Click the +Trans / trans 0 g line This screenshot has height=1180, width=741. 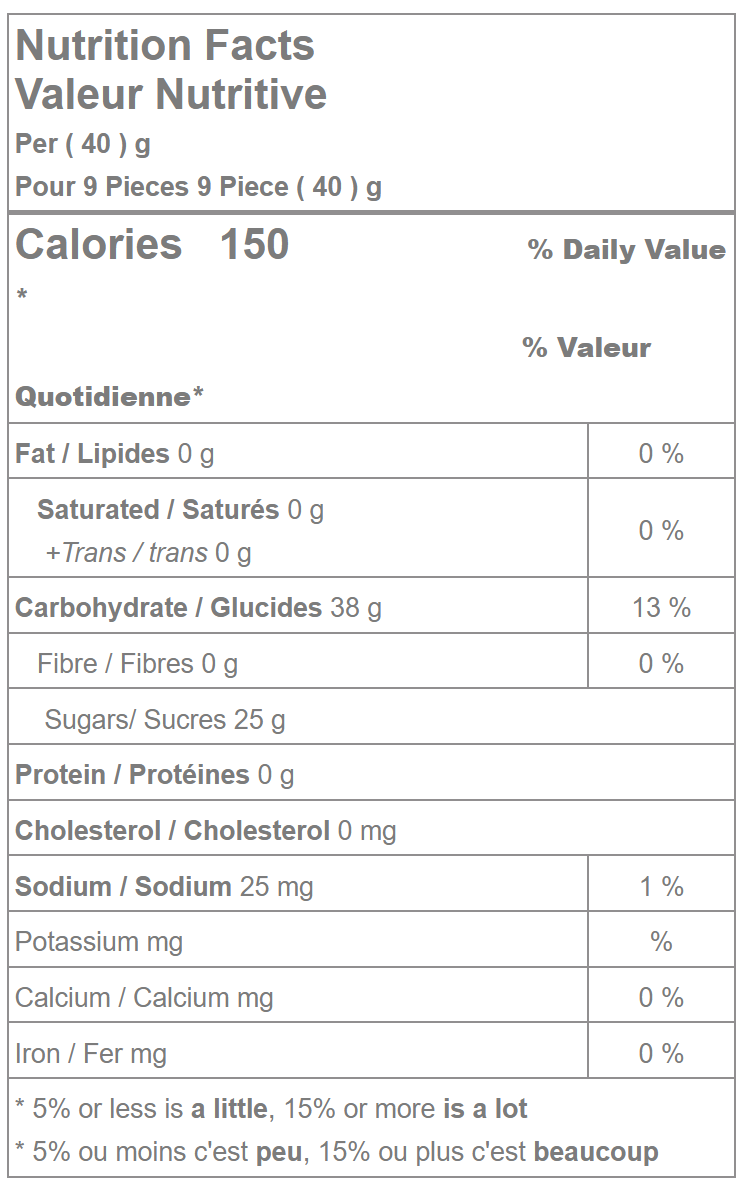point(148,553)
